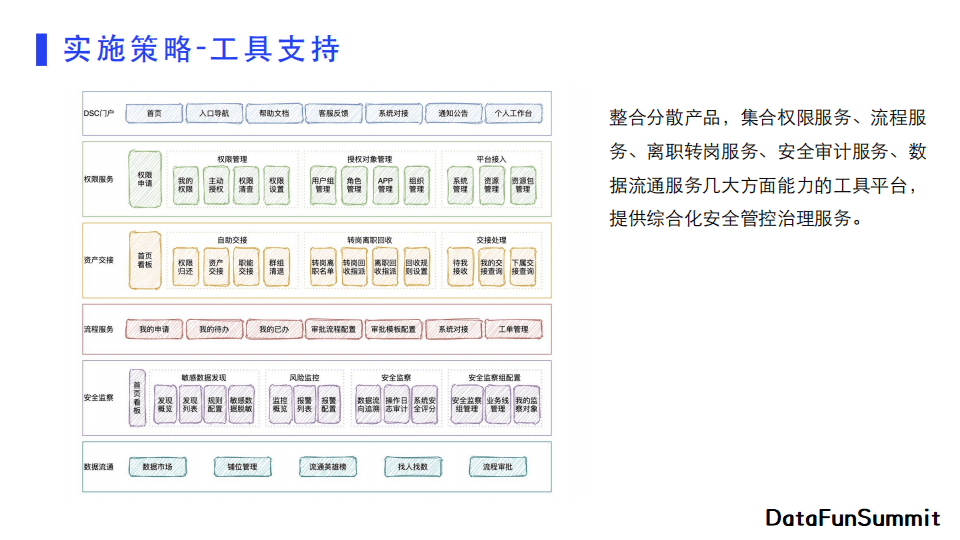960x540 pixels.
Task: Click the 敏感数据脱敏 box
Action: click(241, 405)
